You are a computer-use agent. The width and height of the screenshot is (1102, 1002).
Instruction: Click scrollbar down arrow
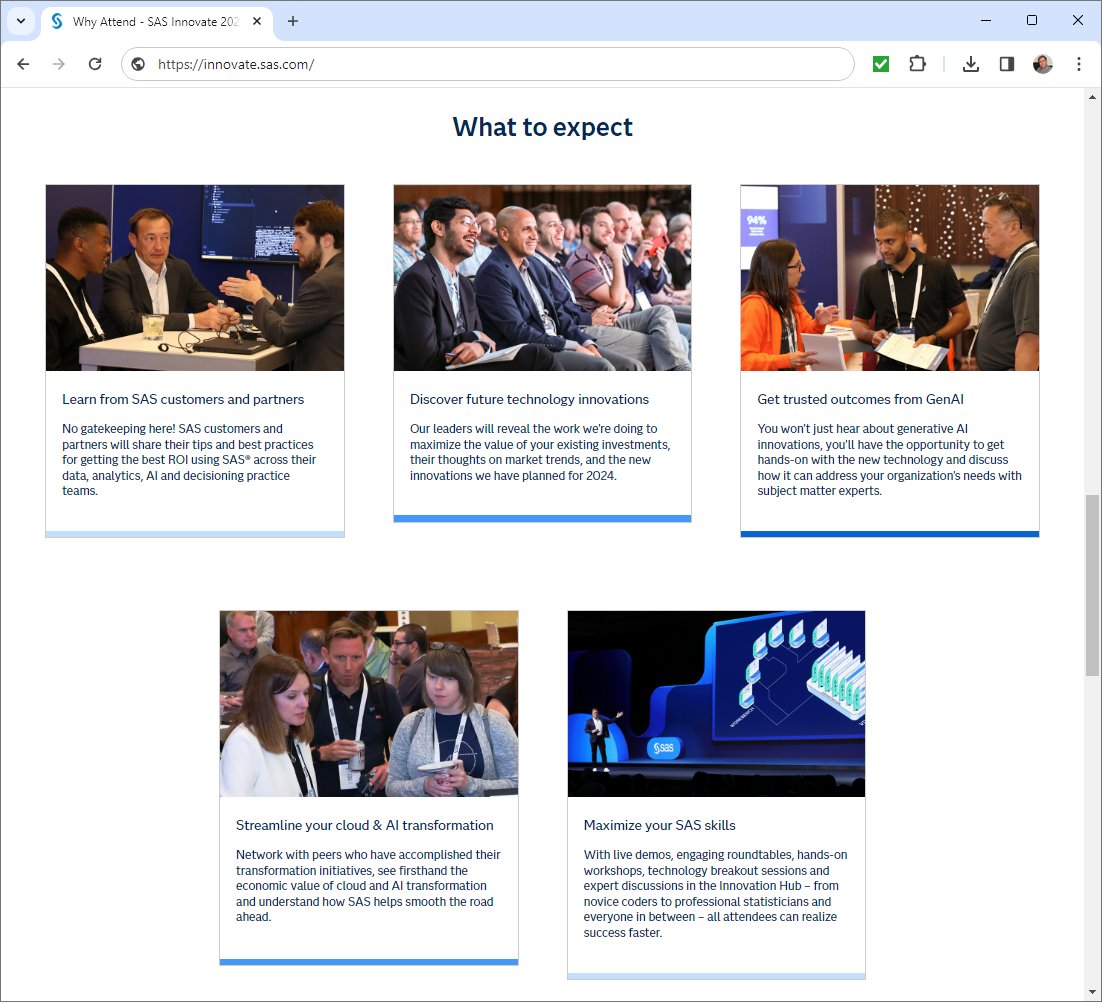[x=1092, y=992]
